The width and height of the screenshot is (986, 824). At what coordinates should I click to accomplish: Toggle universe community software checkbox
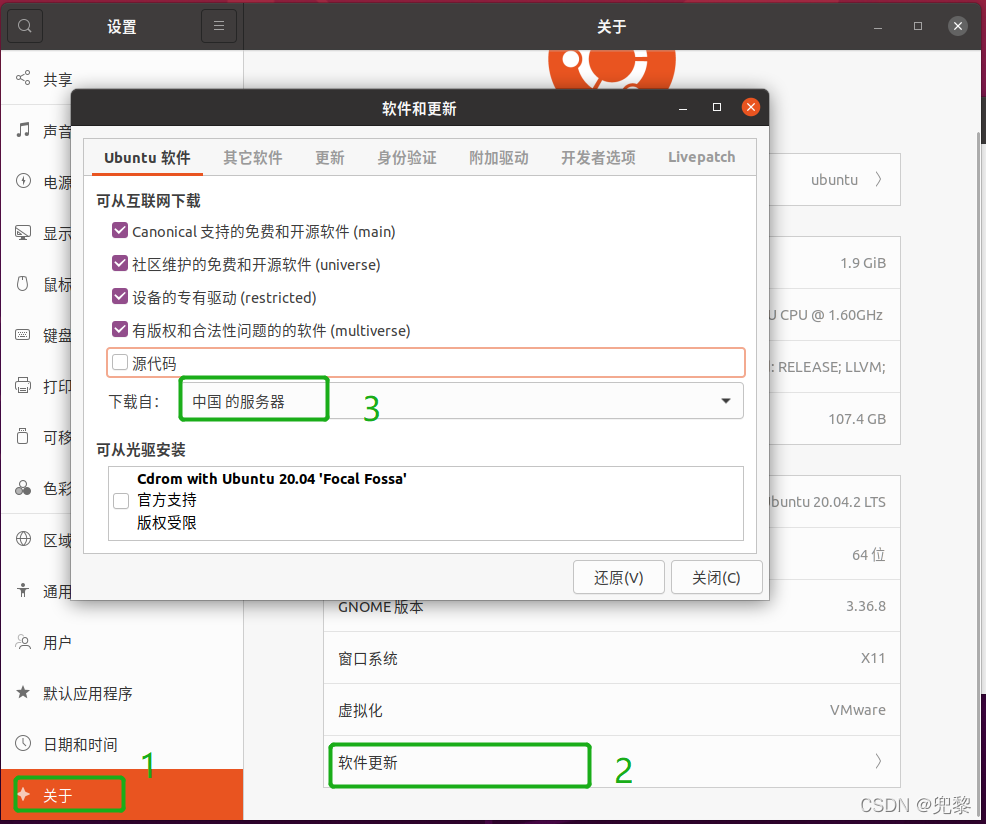(120, 264)
